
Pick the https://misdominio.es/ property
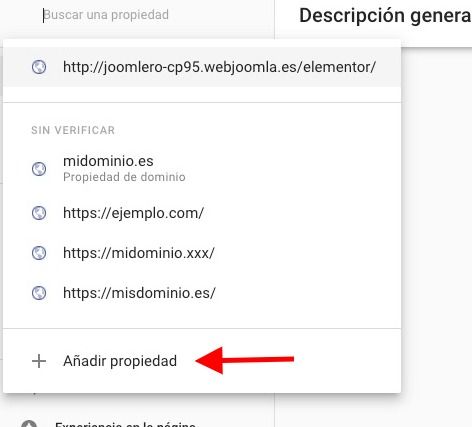[202, 293]
